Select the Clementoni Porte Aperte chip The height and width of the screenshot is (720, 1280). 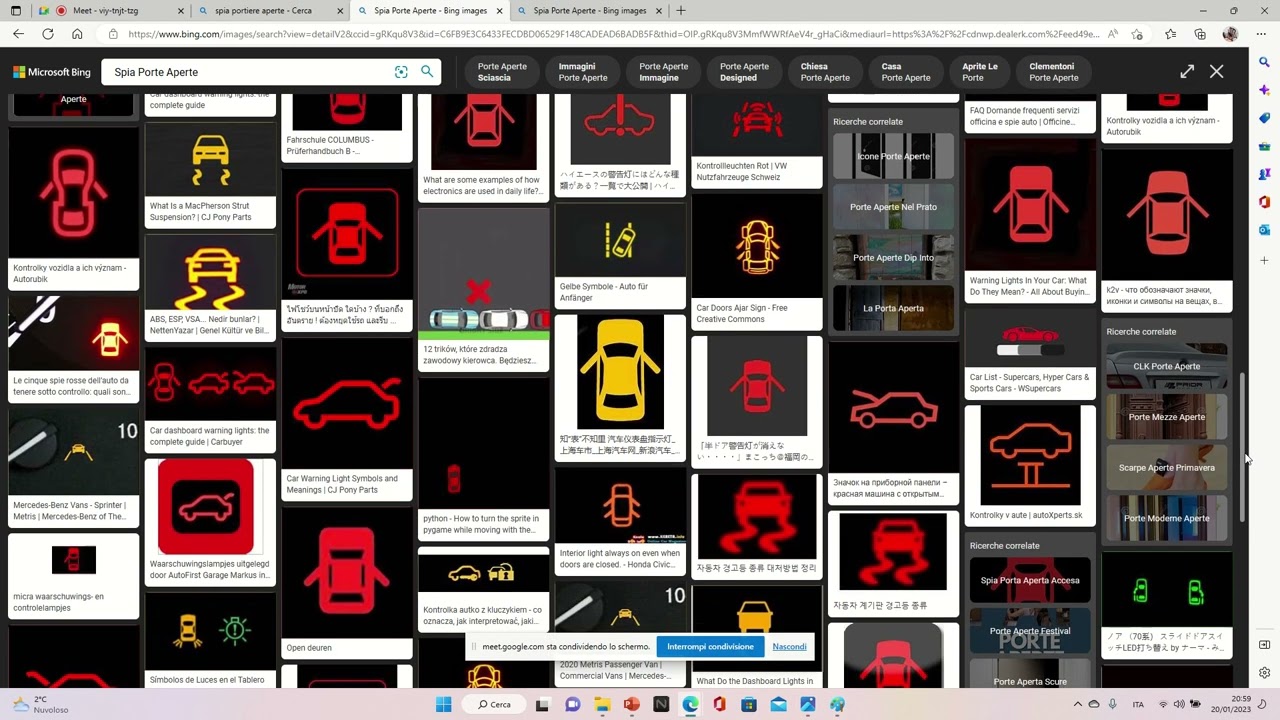[x=1054, y=72]
